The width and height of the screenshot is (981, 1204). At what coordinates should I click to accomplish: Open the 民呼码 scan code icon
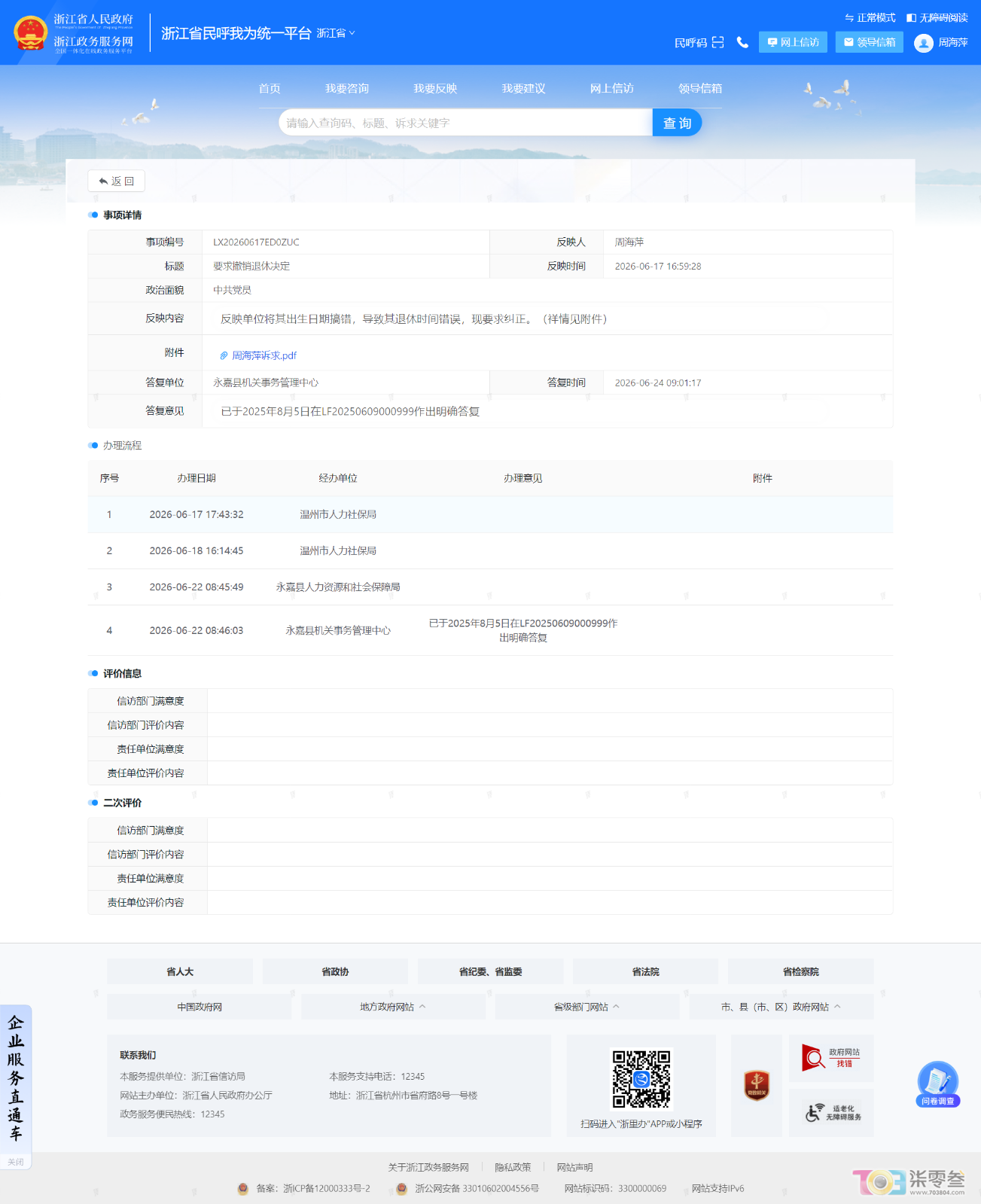tap(717, 42)
